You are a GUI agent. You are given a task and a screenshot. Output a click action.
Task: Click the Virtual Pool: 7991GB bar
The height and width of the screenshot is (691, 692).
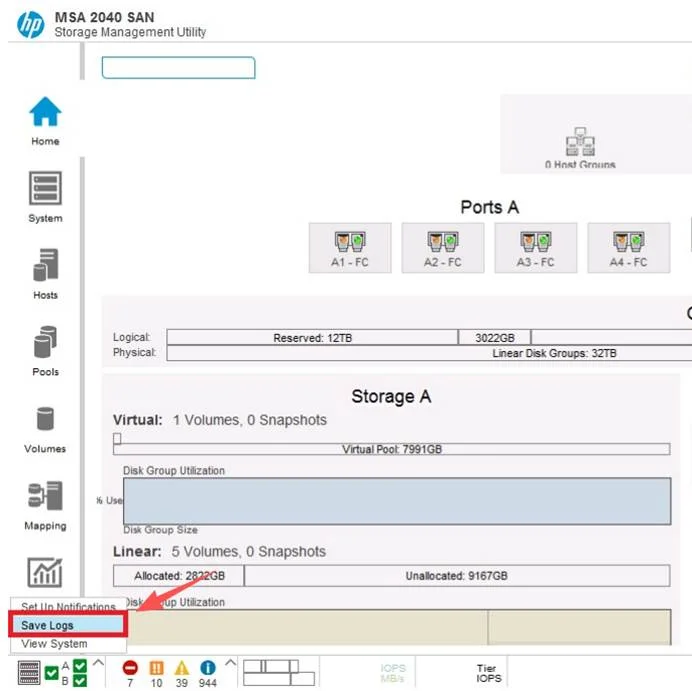tap(391, 449)
